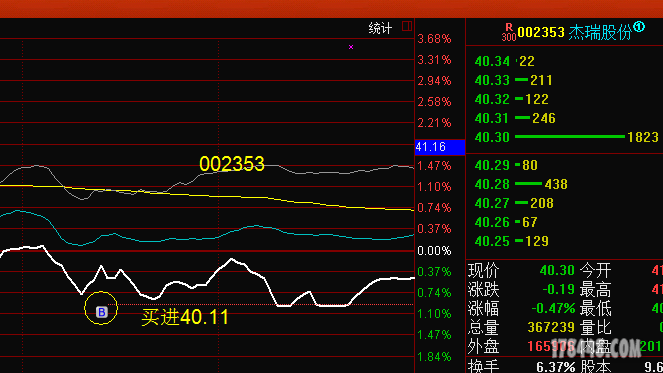Click the 涨幅 value -0.47%
Image resolution: width=663 pixels, height=373 pixels.
click(553, 309)
